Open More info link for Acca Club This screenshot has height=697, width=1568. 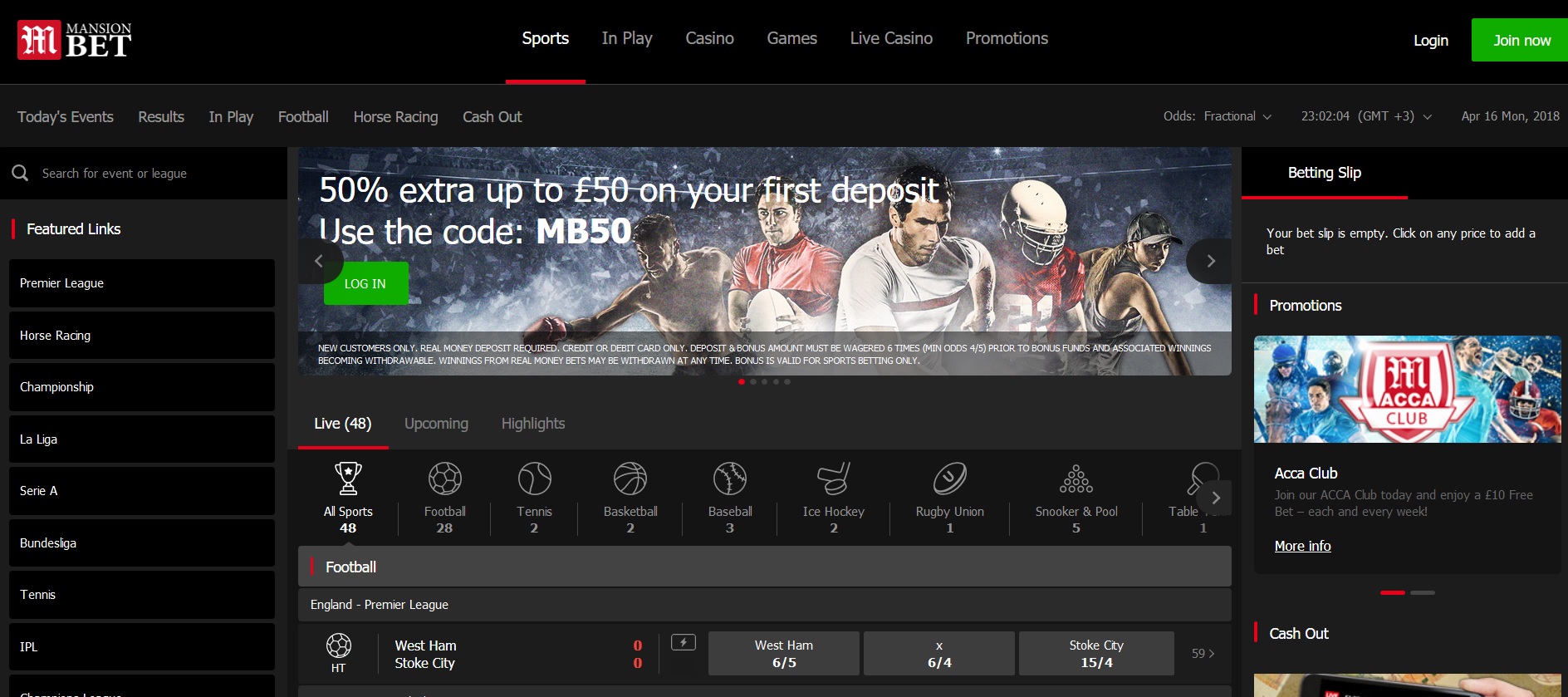point(1302,546)
